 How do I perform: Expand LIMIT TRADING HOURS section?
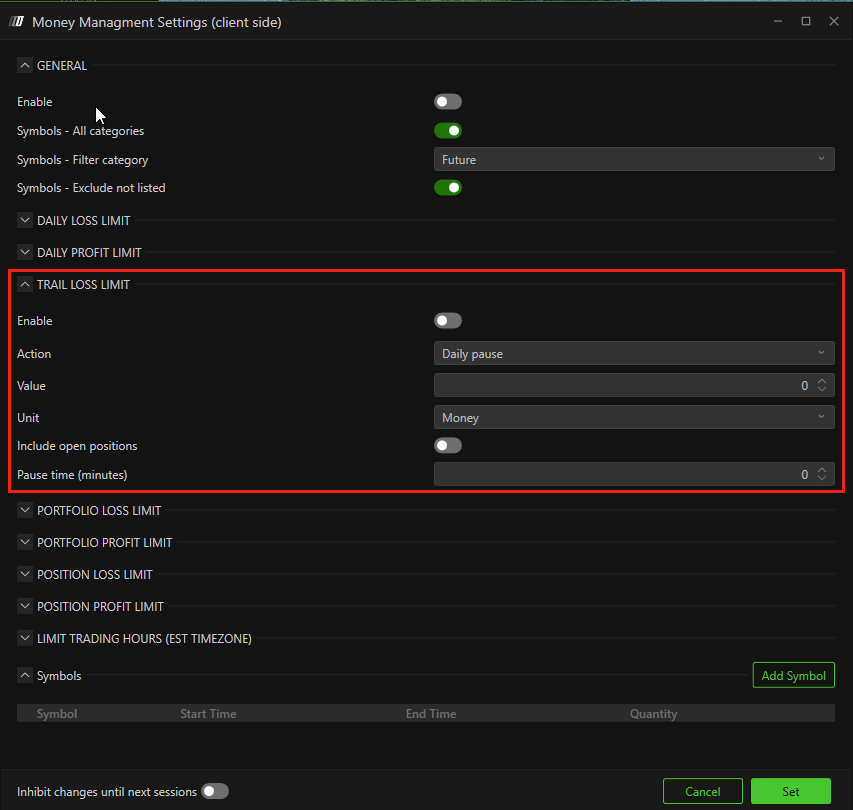(x=25, y=639)
